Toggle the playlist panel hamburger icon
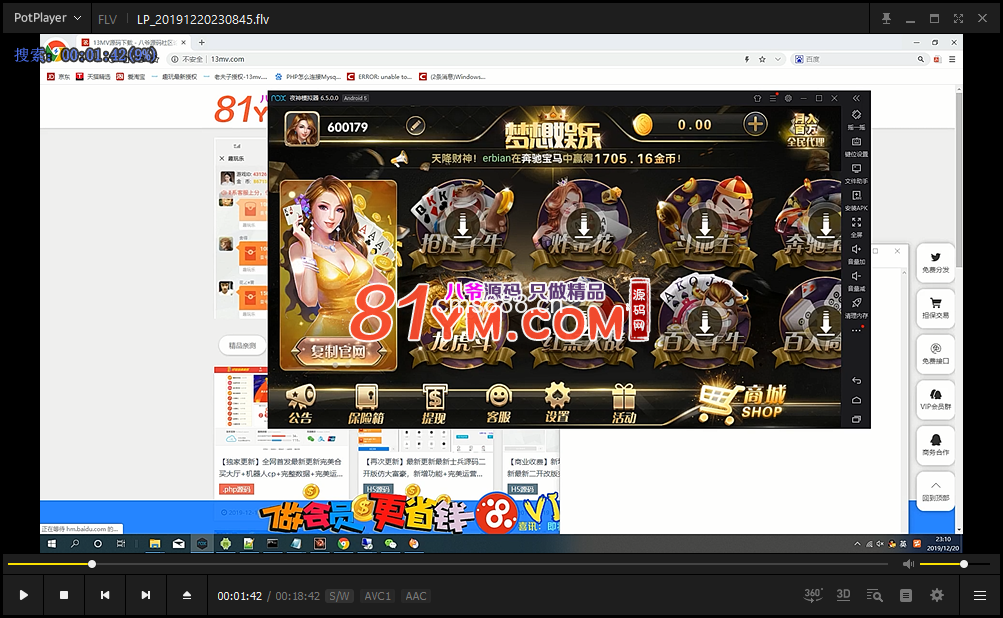The image size is (1003, 618). [979, 596]
